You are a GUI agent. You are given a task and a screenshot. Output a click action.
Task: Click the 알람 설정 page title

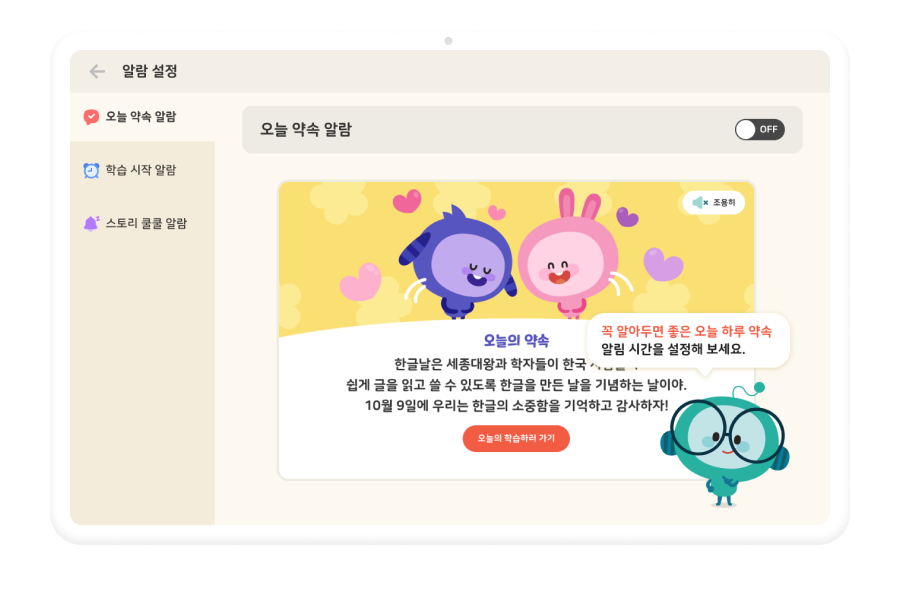[x=150, y=71]
